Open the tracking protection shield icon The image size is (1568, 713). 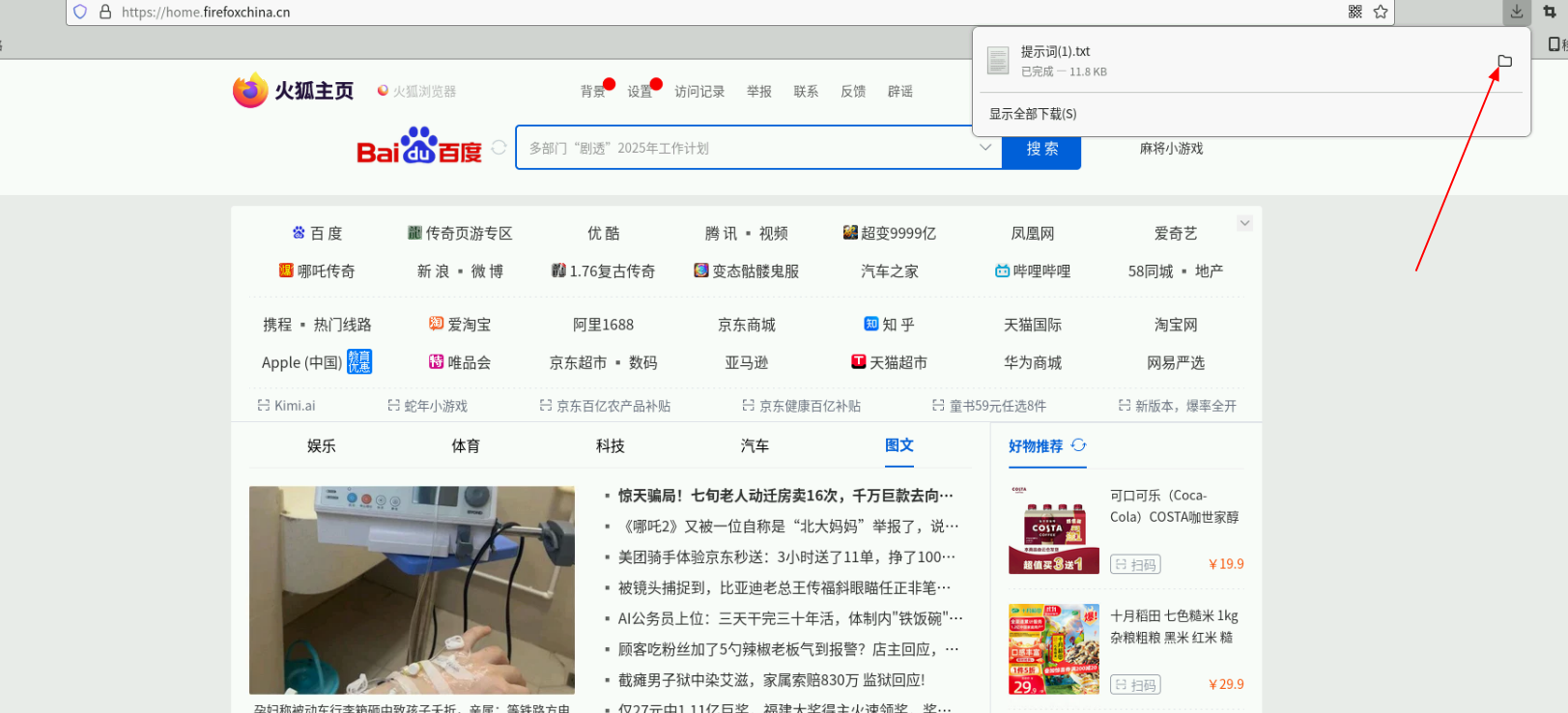click(x=80, y=12)
